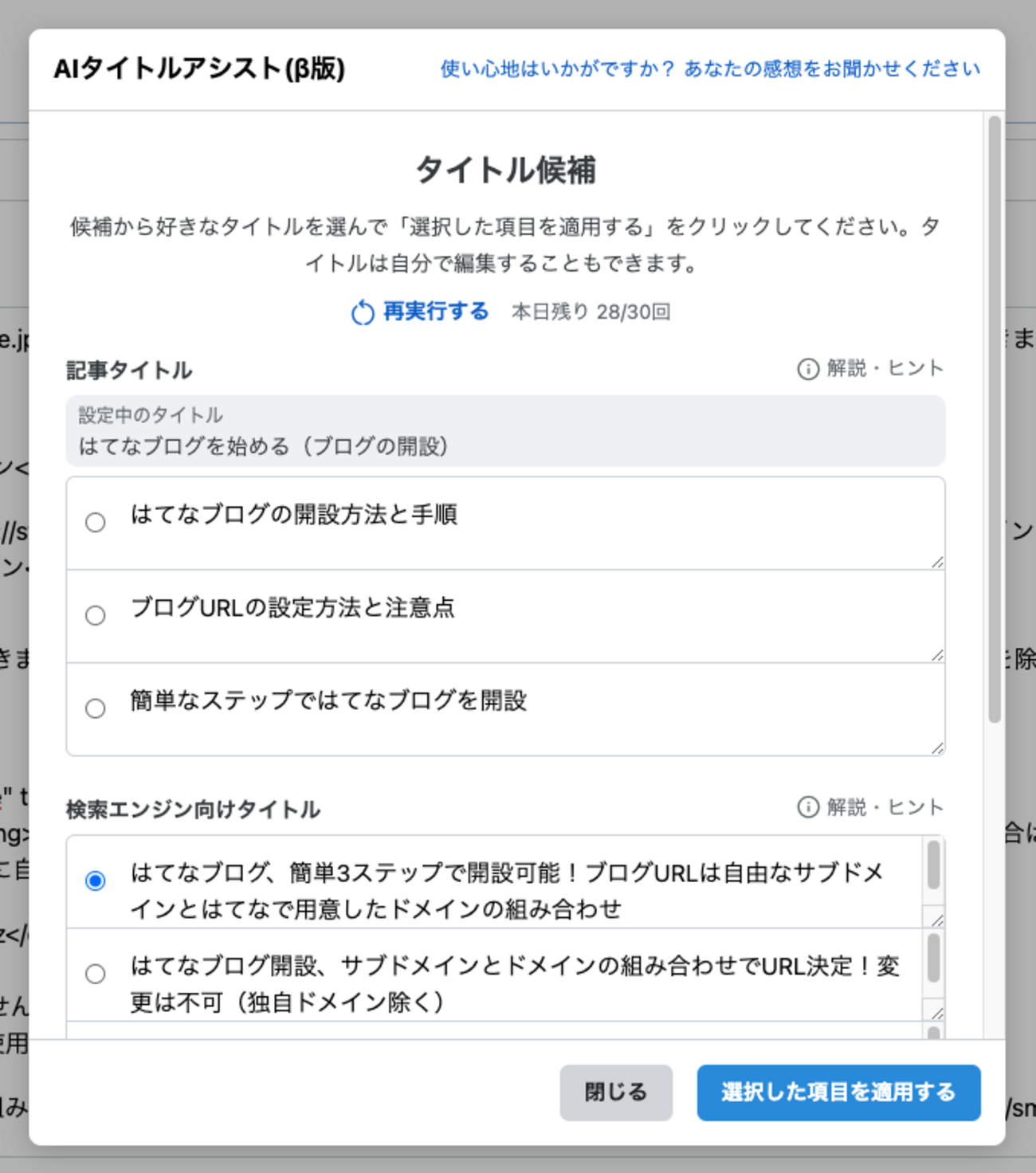
Task: Click scrollbar inside 簡単3ステップで開設可能 textarea
Action: coord(934,866)
